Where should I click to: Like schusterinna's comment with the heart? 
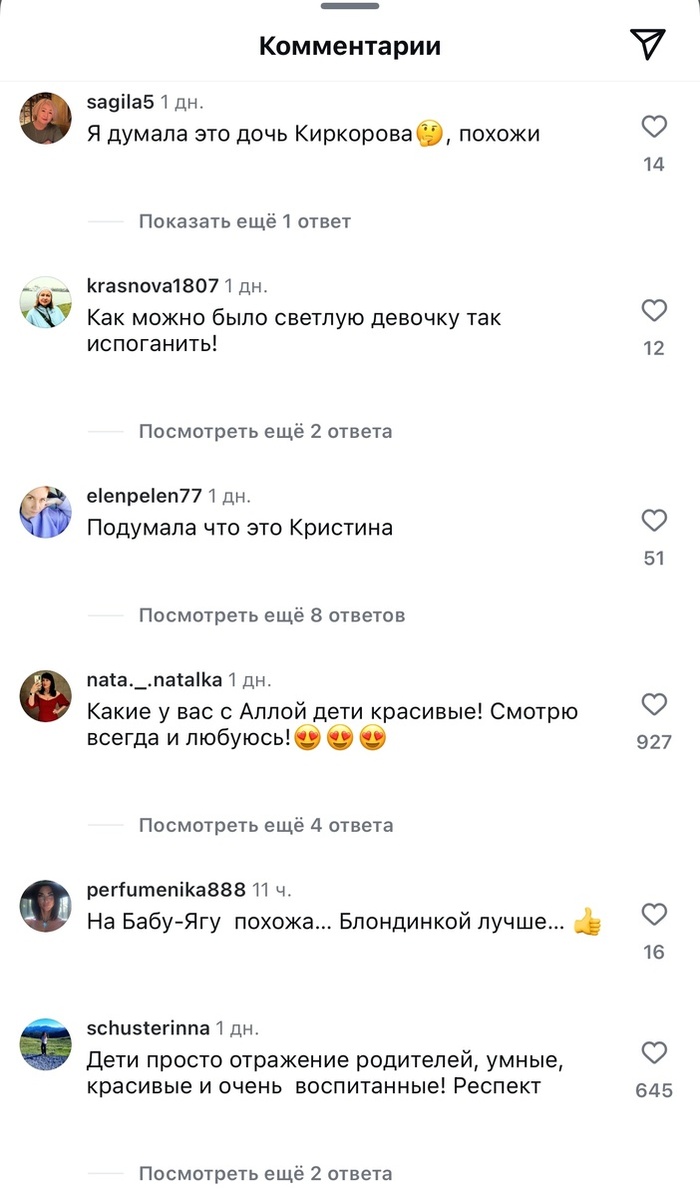pyautogui.click(x=654, y=1053)
